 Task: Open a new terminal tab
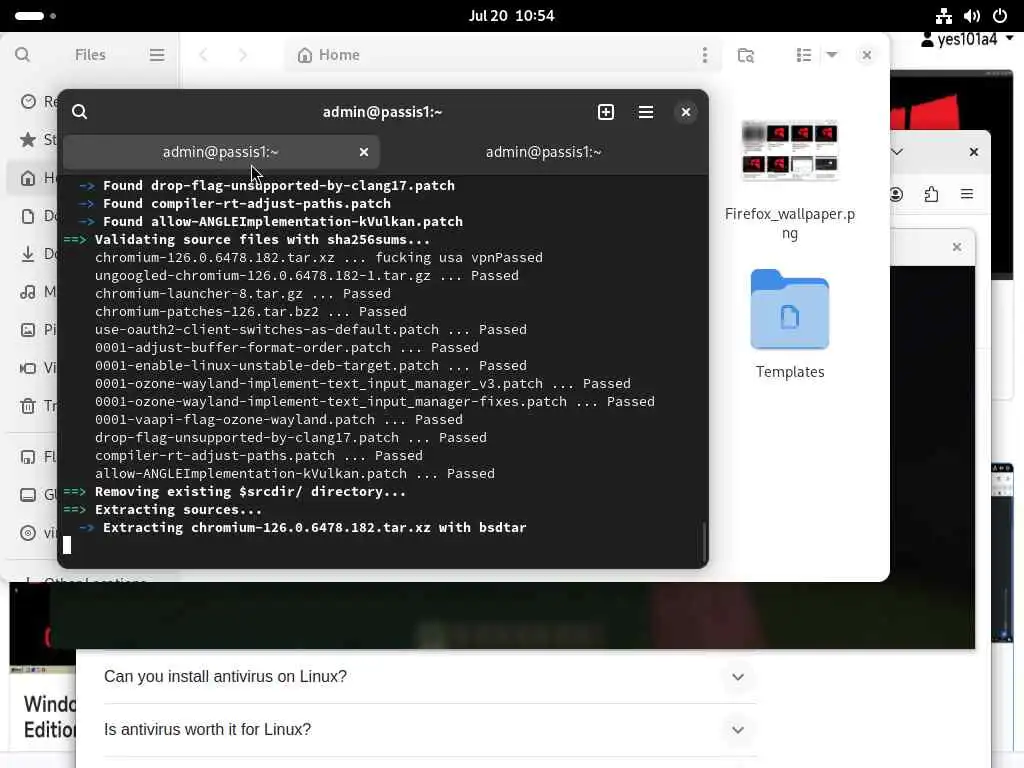(606, 112)
